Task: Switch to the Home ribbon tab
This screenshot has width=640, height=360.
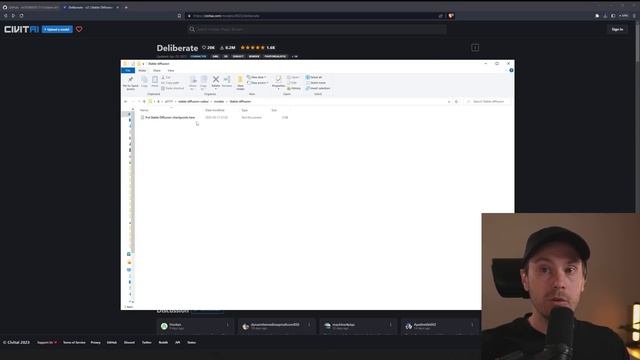Action: (142, 71)
